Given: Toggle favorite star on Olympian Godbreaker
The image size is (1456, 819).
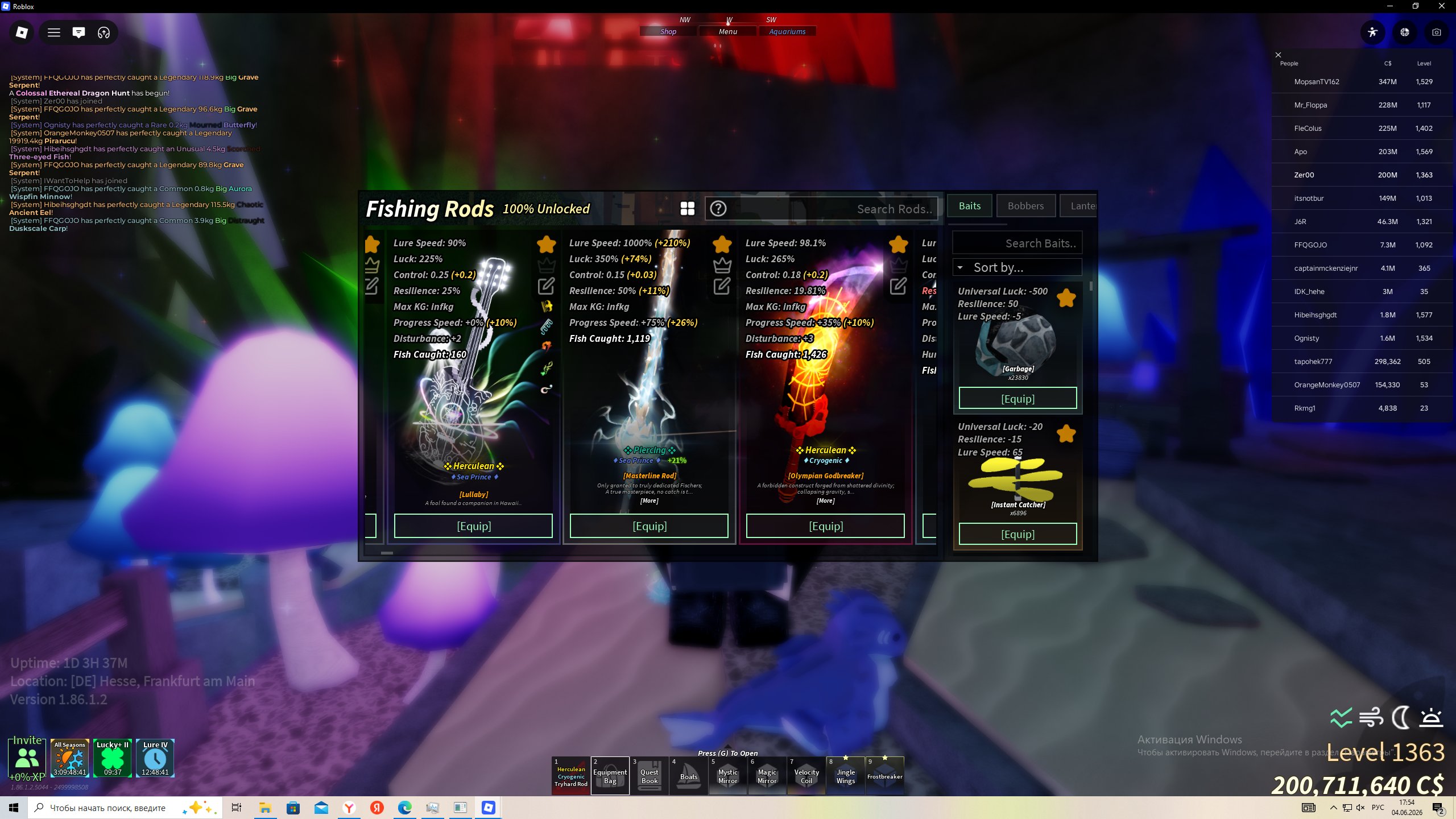Looking at the screenshot, I should [899, 245].
